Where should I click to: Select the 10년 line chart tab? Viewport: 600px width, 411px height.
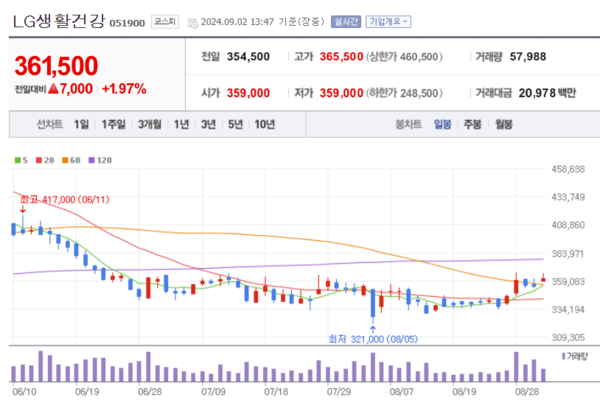pos(265,124)
